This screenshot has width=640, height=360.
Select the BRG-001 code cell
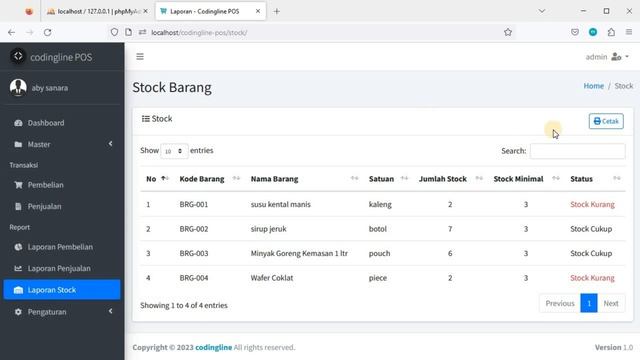click(x=194, y=204)
